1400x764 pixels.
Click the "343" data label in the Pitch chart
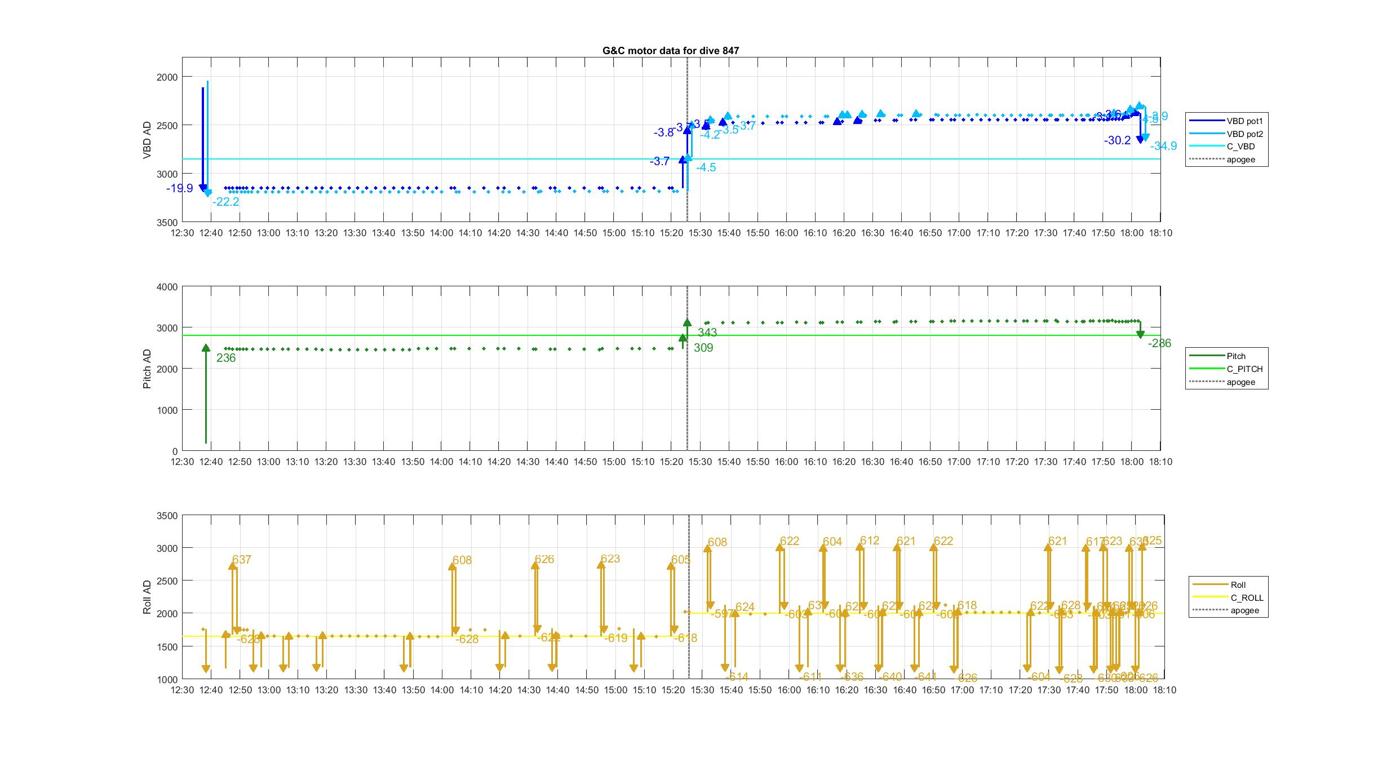point(707,333)
